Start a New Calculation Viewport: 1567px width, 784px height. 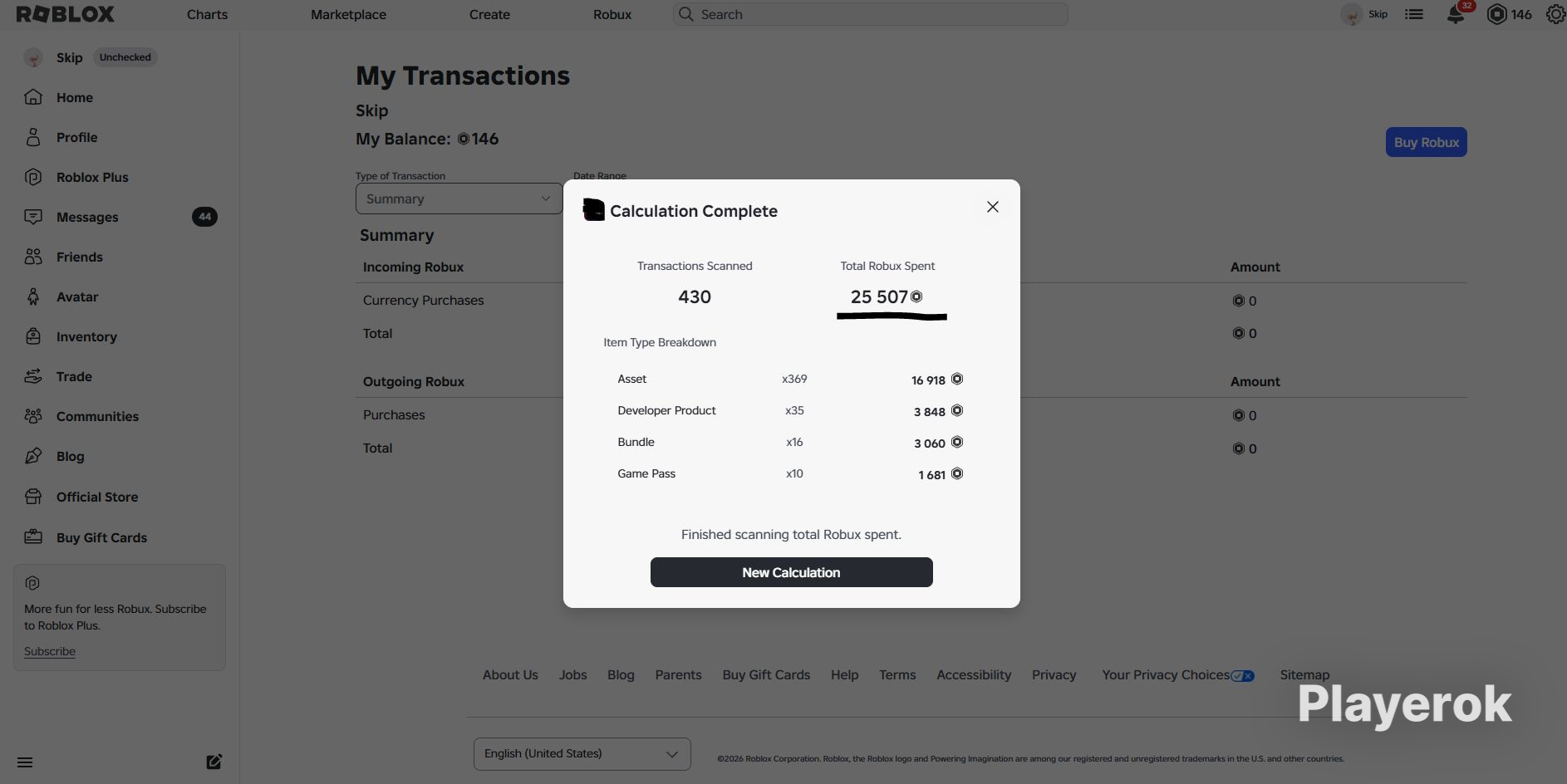[x=791, y=572]
